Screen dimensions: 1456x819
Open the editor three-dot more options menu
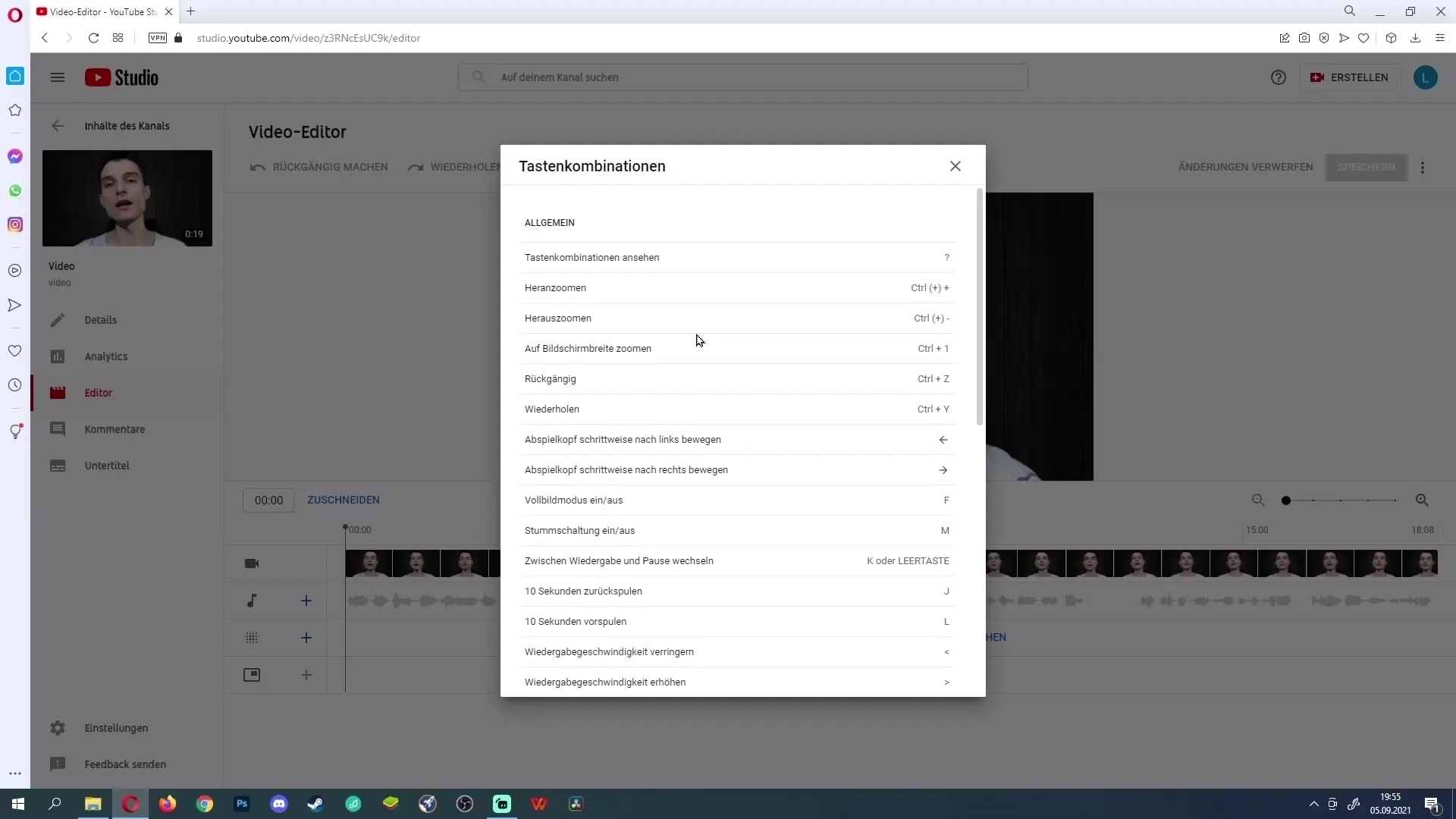pos(1423,168)
